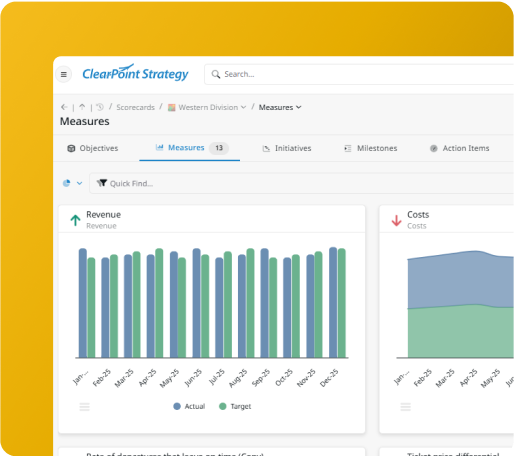Screen dimensions: 514x456
Task: Click the 13 count badge on Measures
Action: 219,148
